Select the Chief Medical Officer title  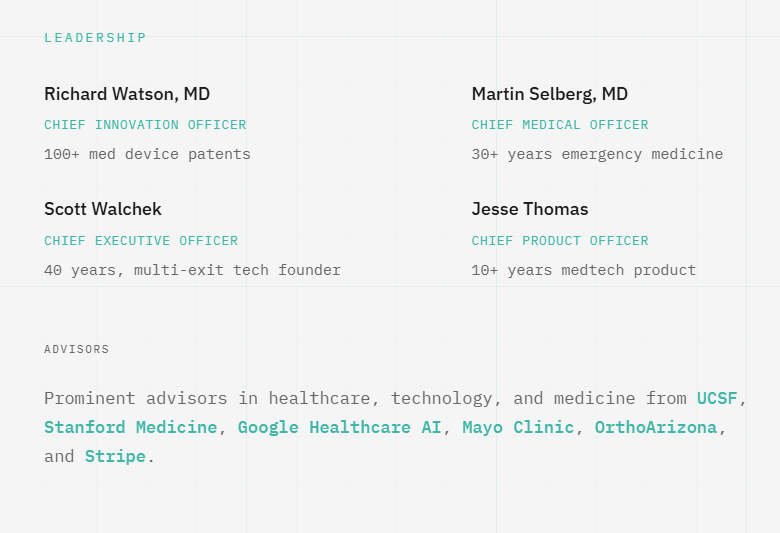[560, 125]
